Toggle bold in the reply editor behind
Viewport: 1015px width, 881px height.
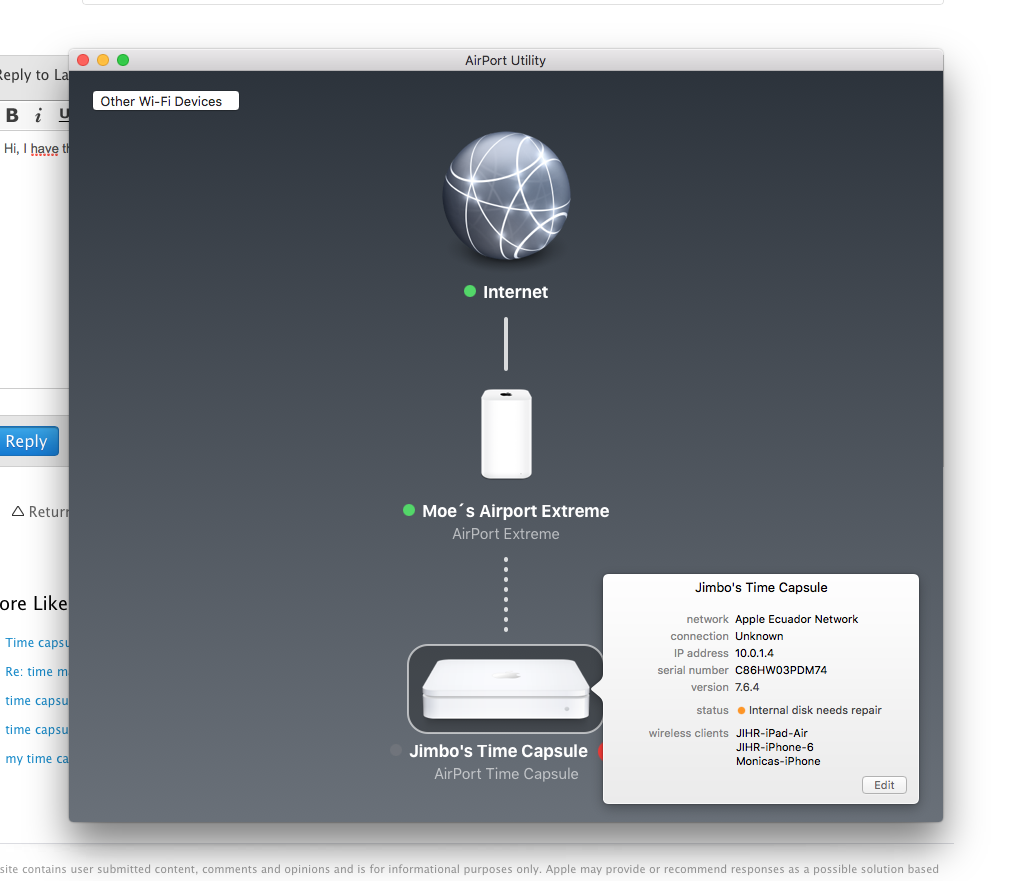[12, 115]
